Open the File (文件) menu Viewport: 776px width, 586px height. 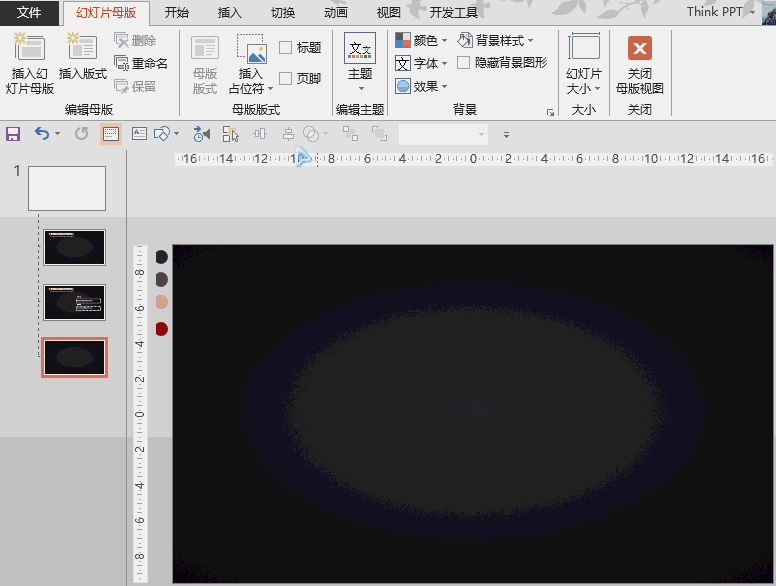(x=30, y=13)
